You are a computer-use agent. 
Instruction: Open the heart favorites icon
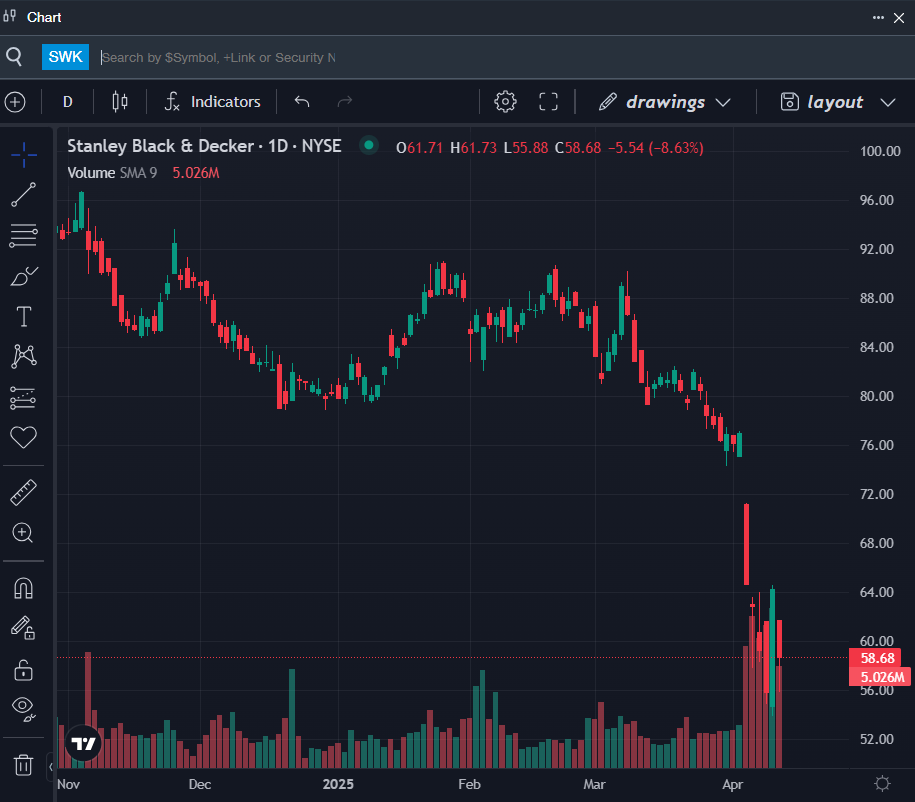coord(23,437)
